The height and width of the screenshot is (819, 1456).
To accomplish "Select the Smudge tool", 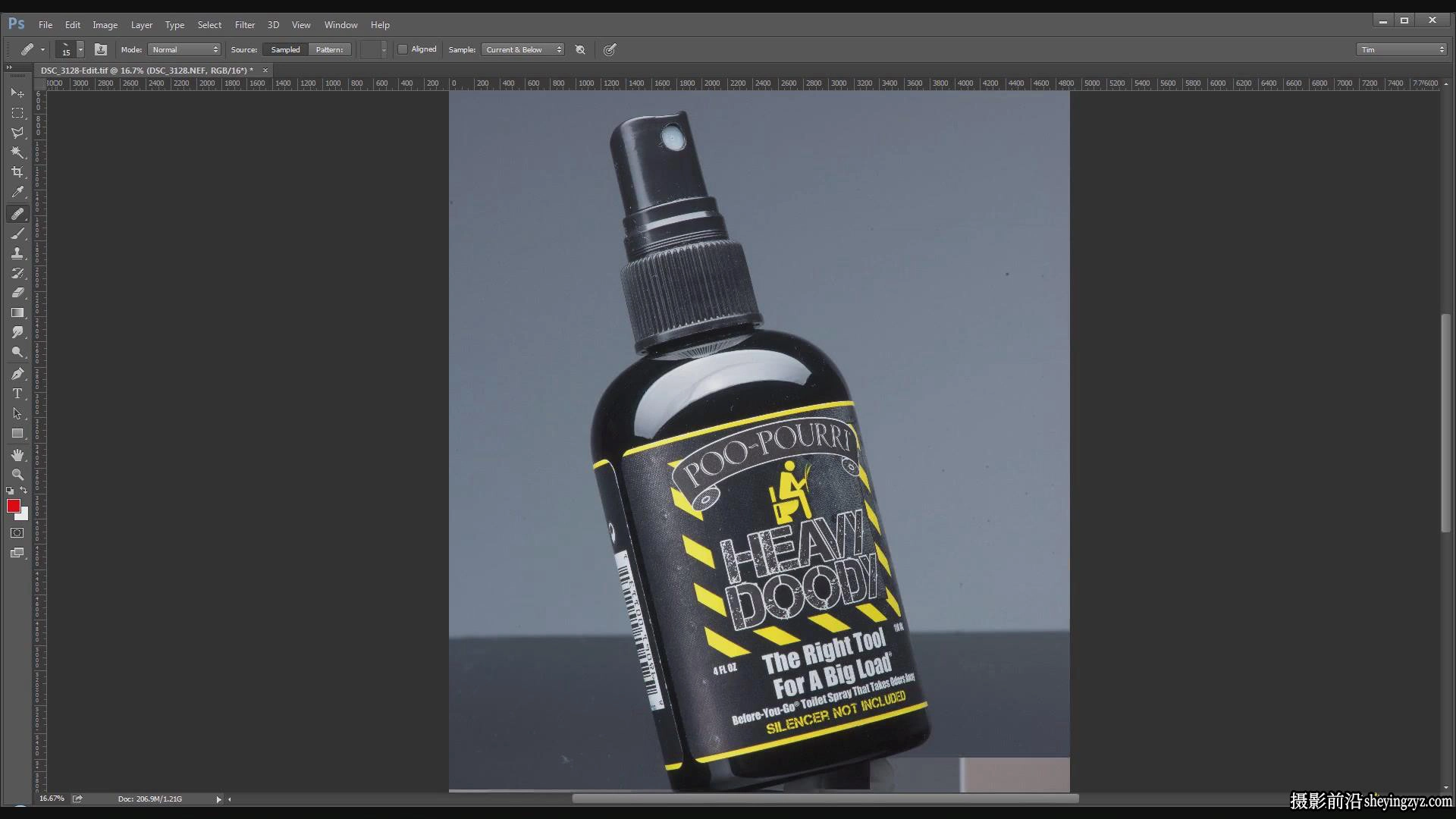I will 17,332.
